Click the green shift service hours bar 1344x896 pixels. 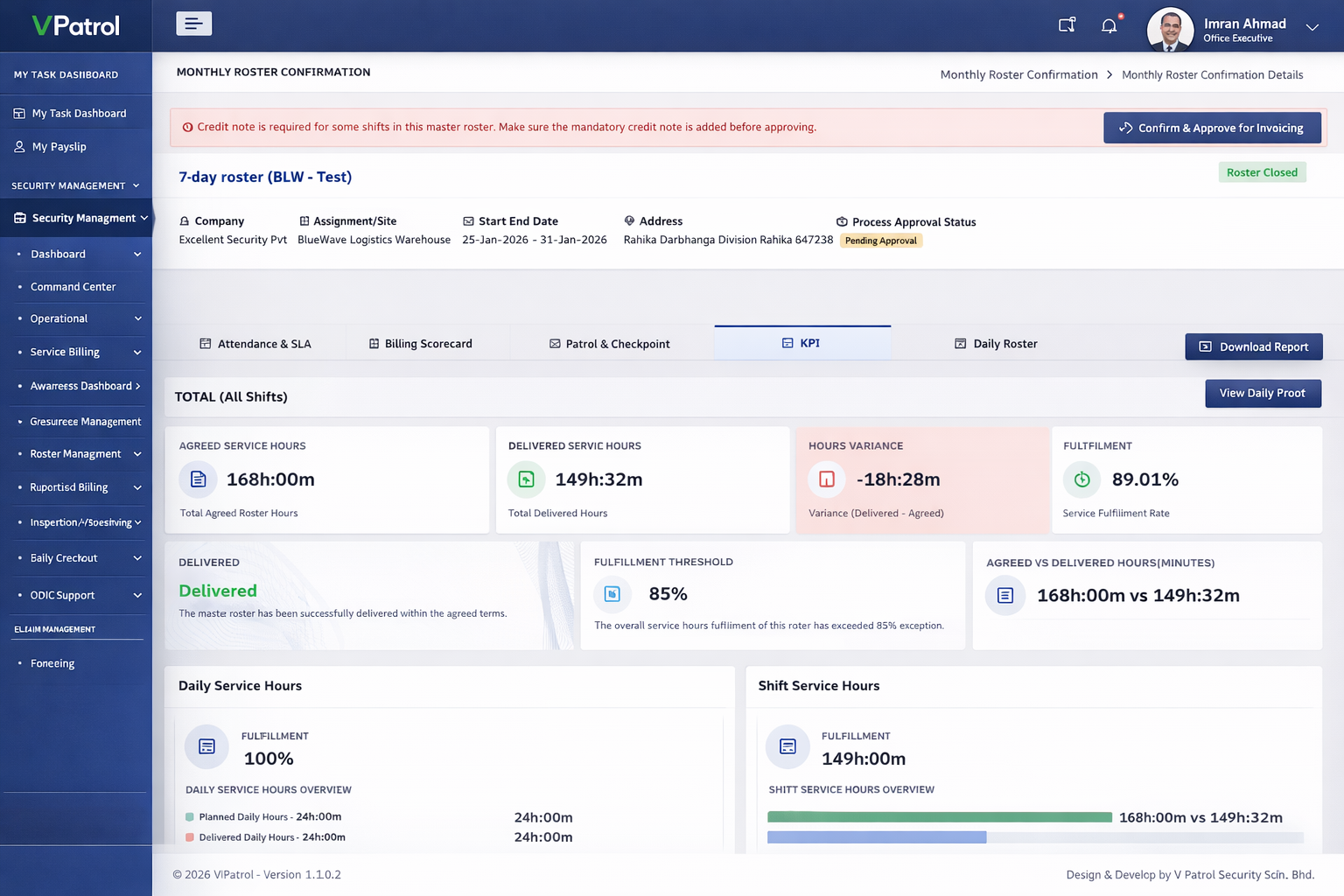pos(939,817)
